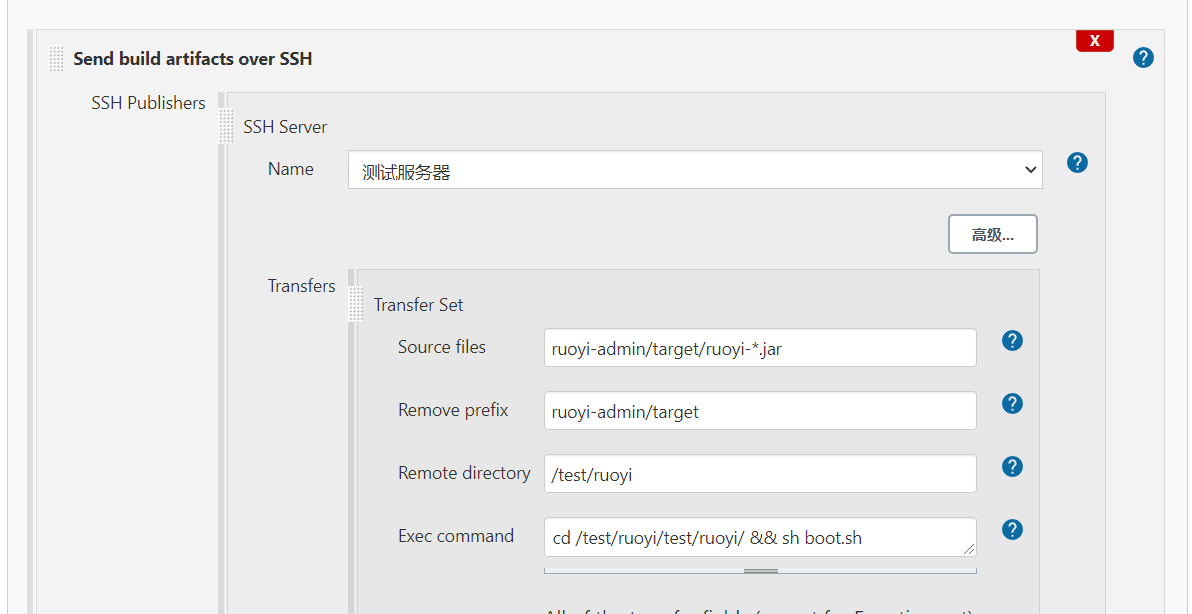
Task: Grab the drag handle beside SSH Server
Action: pyautogui.click(x=226, y=126)
